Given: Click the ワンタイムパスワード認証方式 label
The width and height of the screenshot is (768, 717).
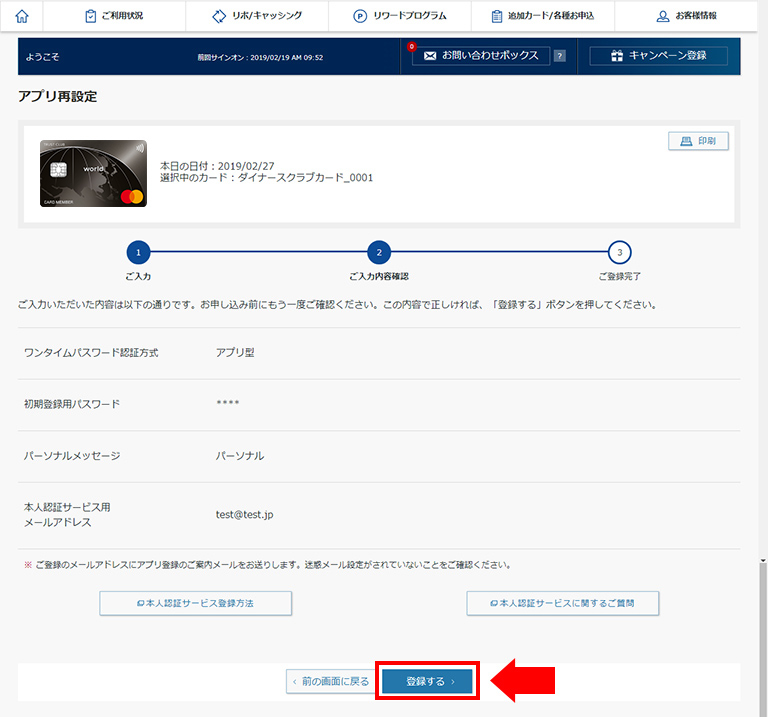Looking at the screenshot, I should 91,353.
